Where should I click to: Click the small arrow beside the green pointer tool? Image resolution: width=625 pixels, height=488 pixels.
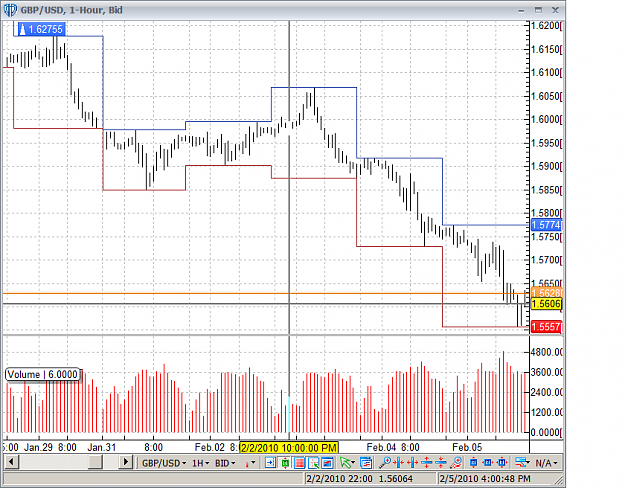pyautogui.click(x=353, y=463)
